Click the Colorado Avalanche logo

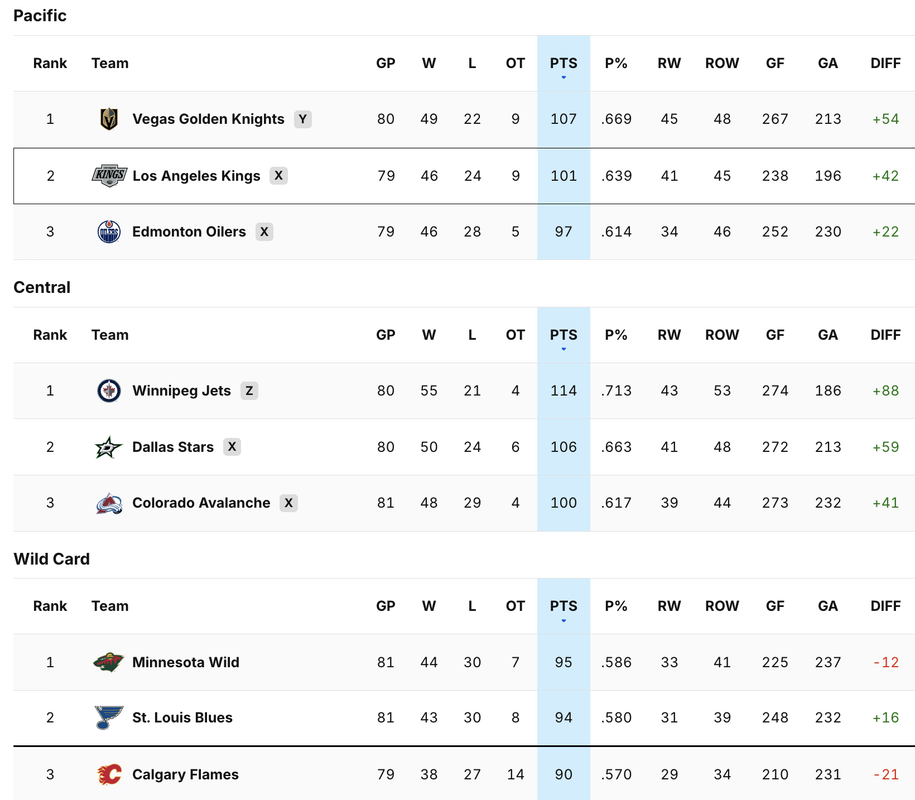click(109, 503)
